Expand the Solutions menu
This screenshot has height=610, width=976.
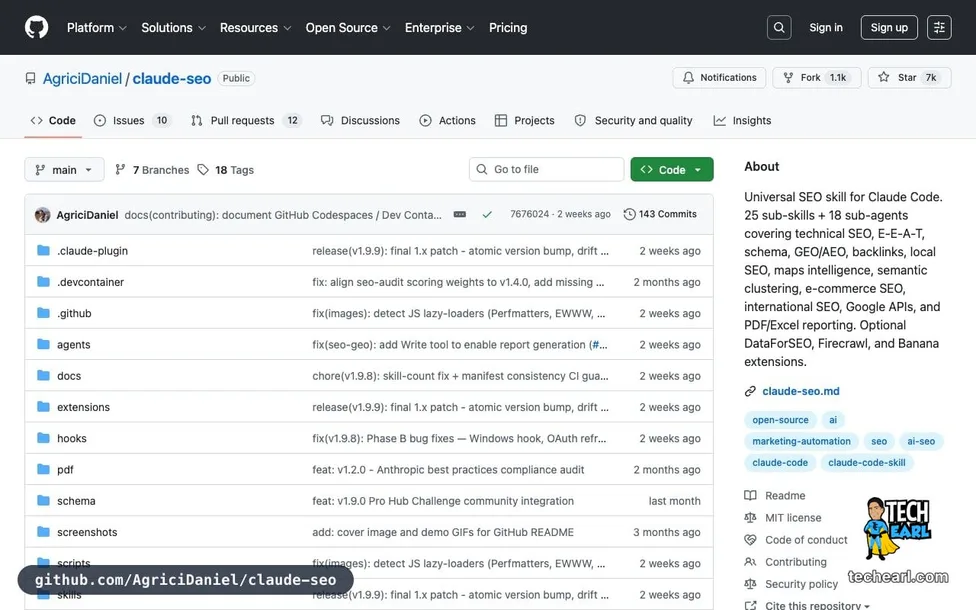(x=173, y=27)
